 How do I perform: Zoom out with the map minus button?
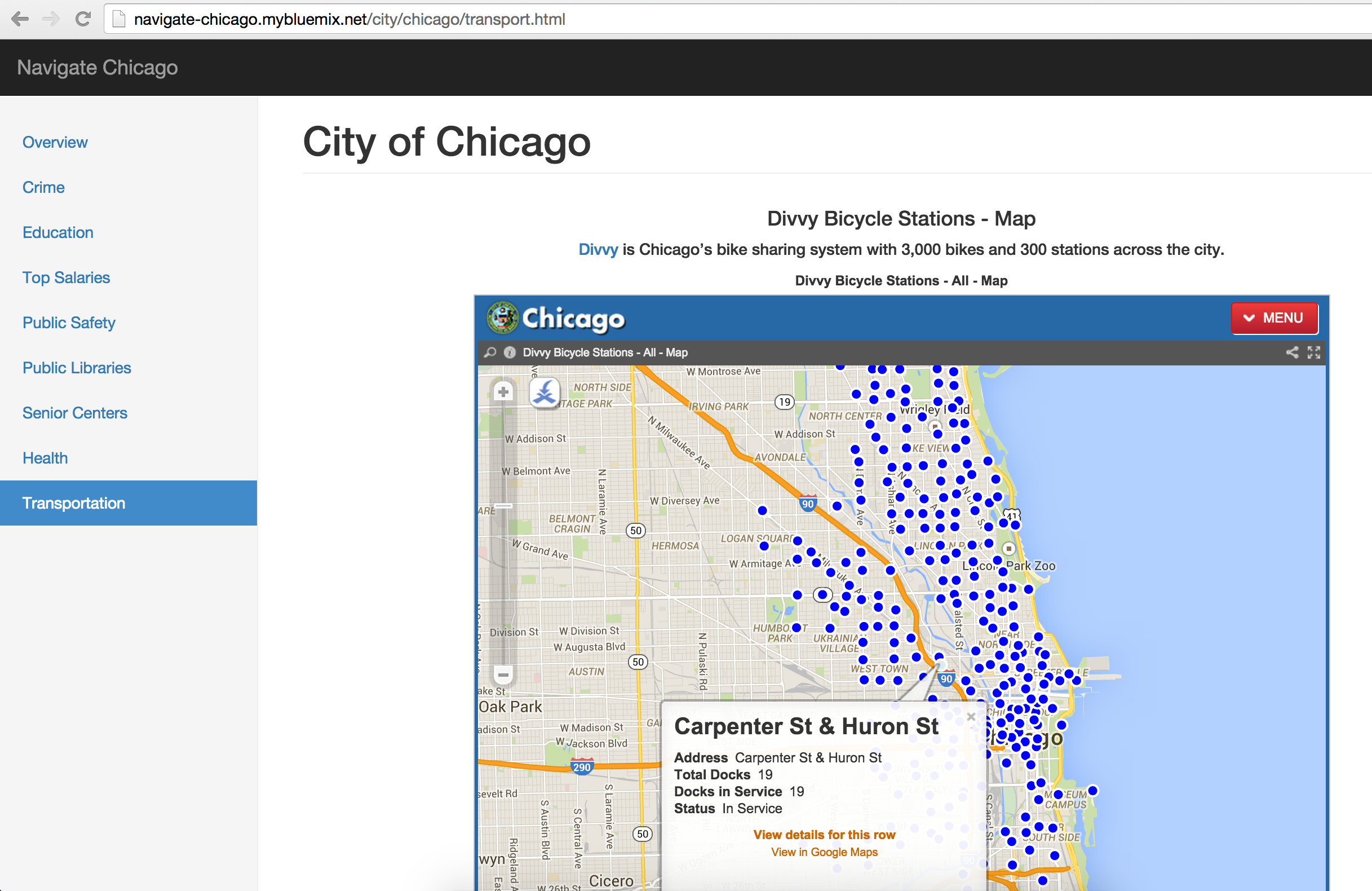503,674
